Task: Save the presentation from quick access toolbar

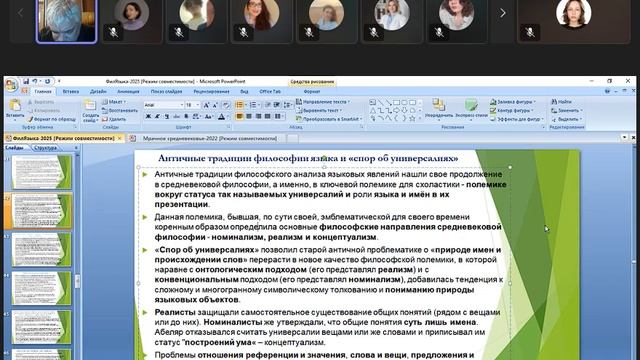Action: (26, 82)
